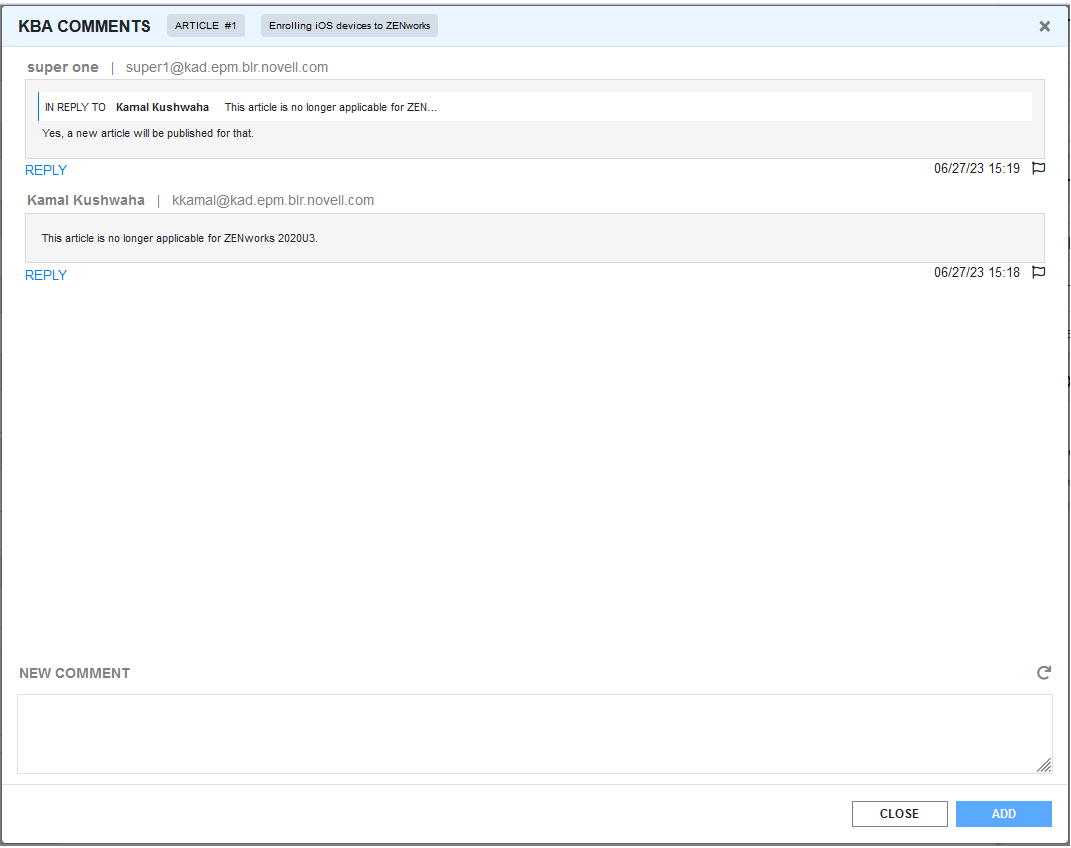Screen dimensions: 1071x848
Task: Click author name 'Kamal Kushwaha' heading
Action: (86, 200)
